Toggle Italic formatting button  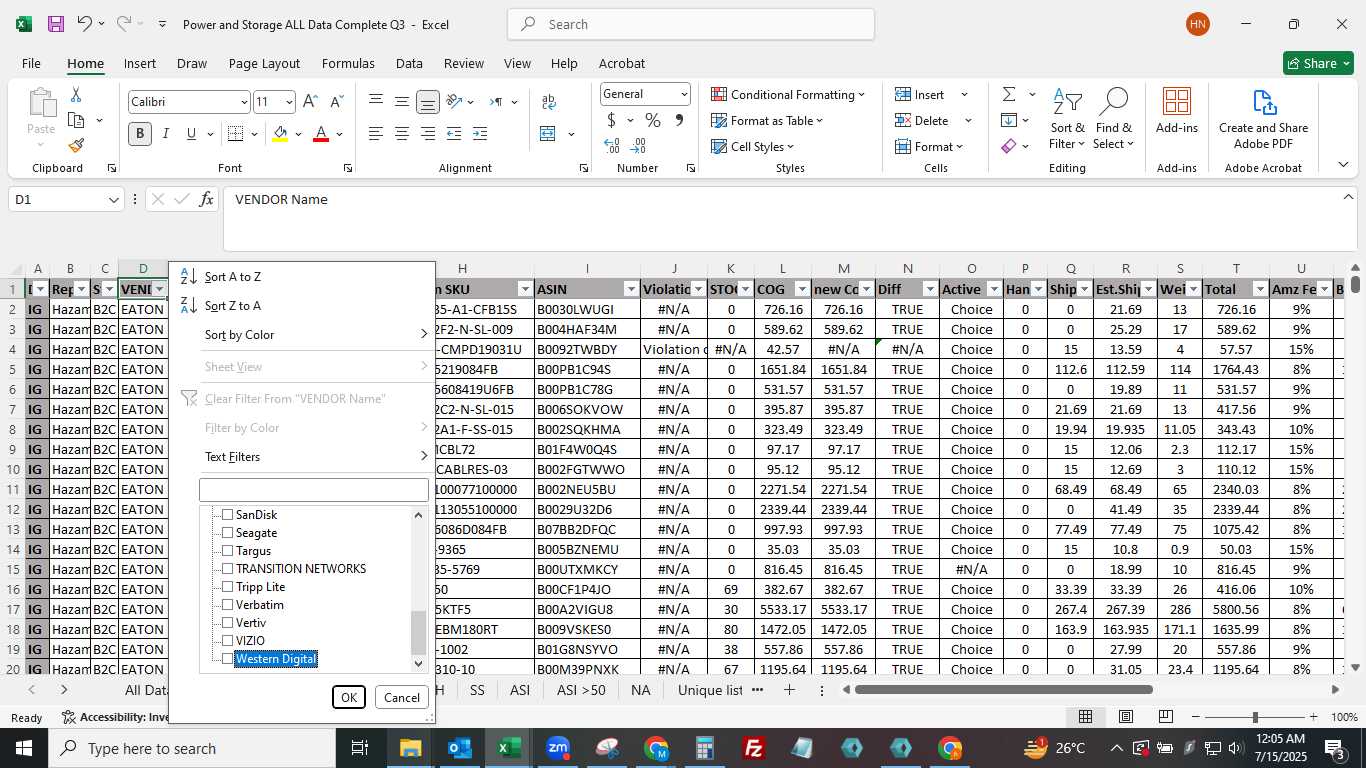[165, 134]
